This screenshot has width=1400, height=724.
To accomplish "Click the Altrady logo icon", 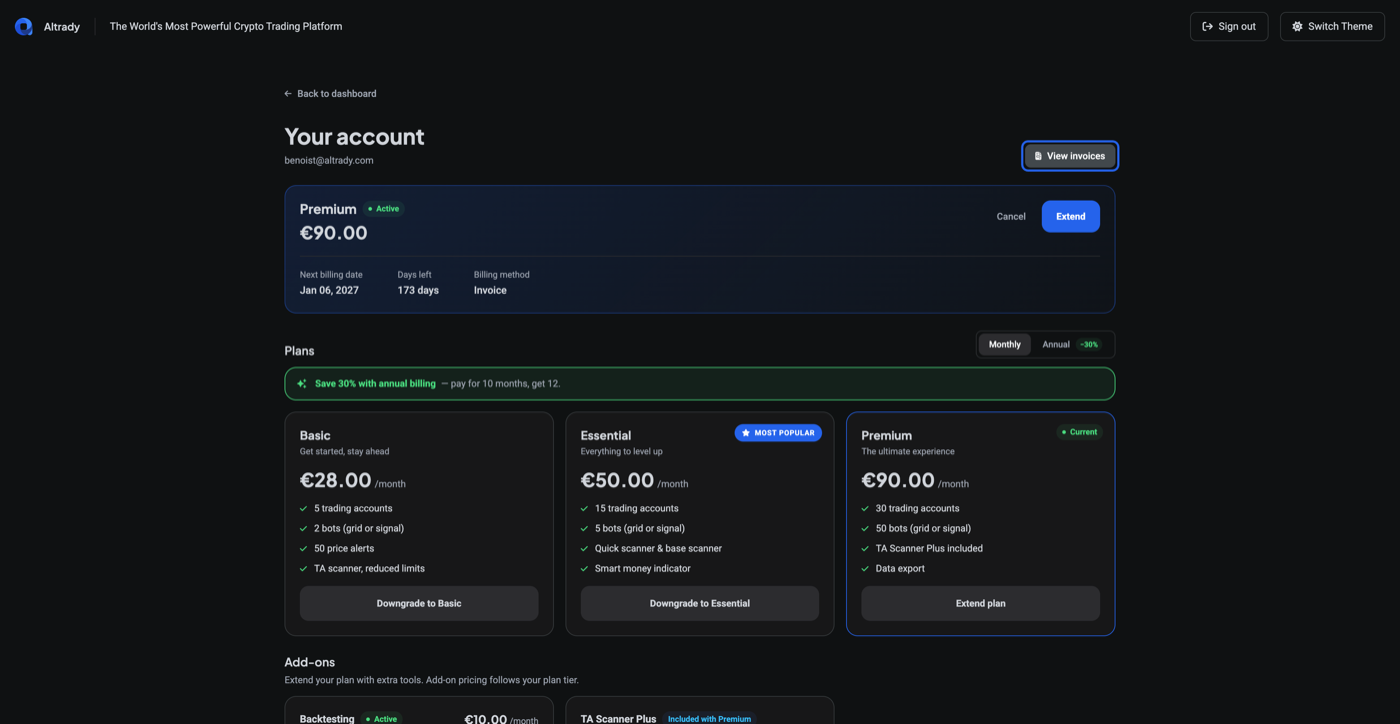I will pos(24,27).
